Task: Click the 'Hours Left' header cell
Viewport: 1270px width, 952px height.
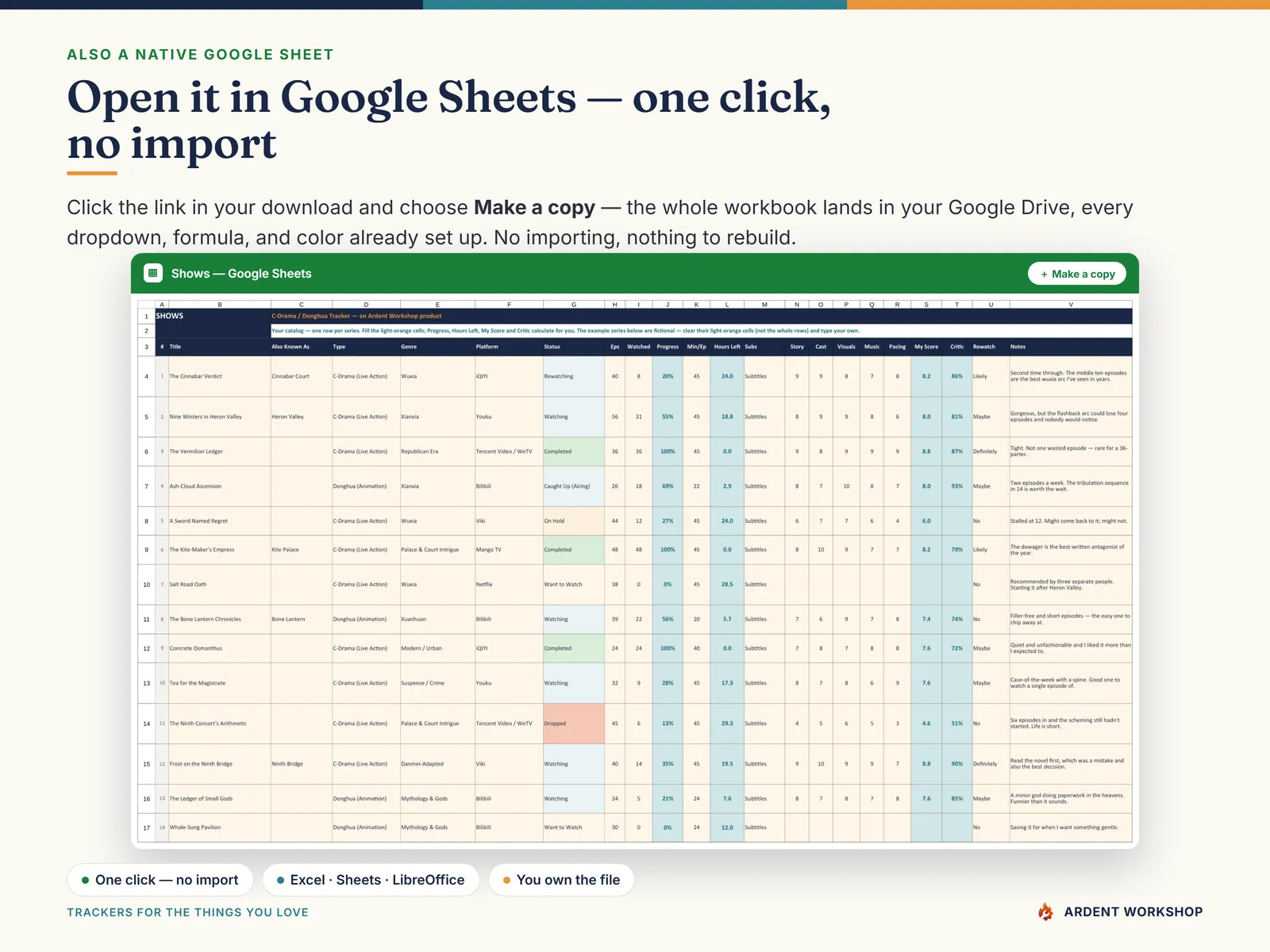Action: (x=727, y=347)
